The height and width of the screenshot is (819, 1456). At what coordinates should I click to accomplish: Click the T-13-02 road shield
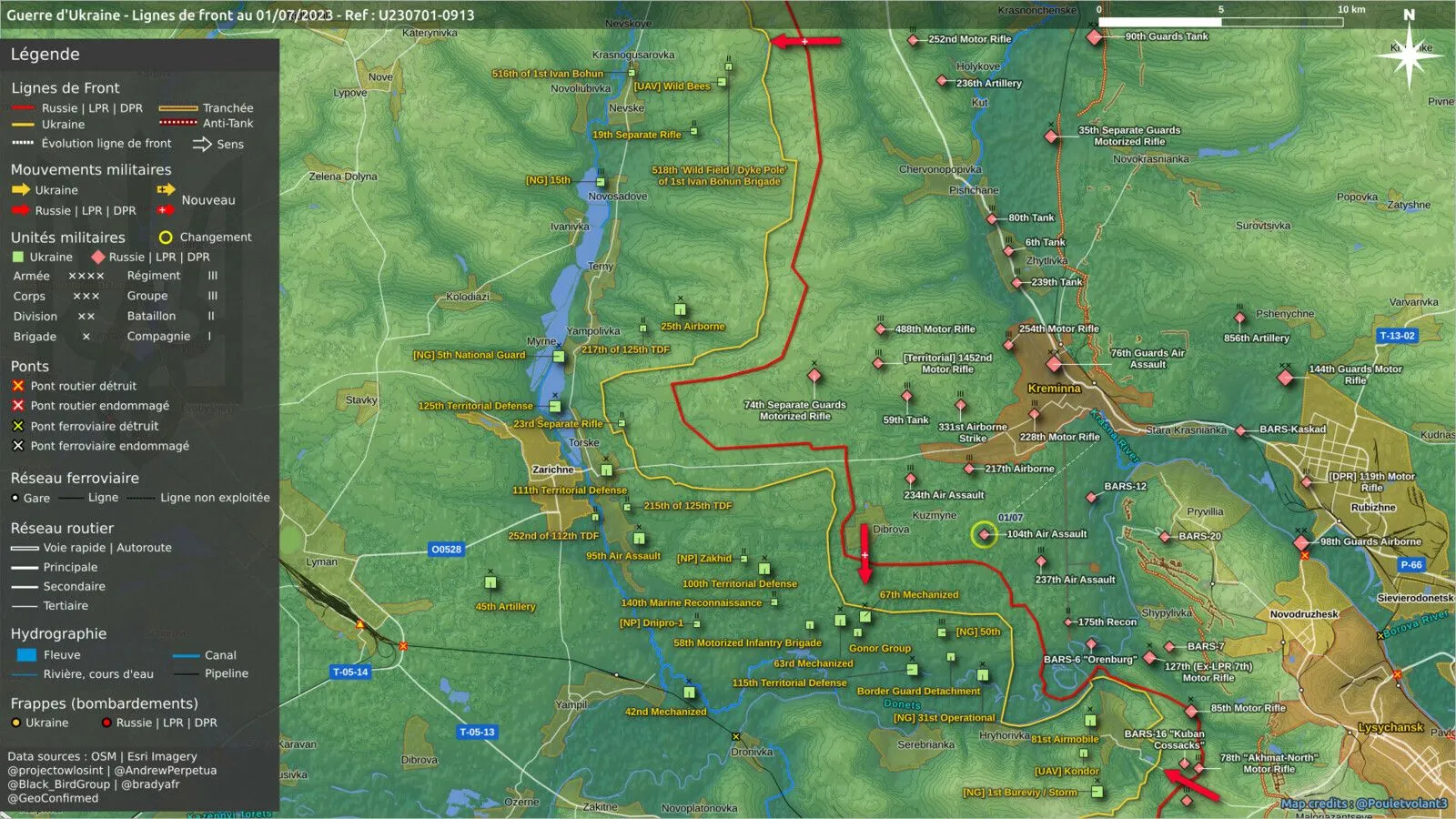(x=1397, y=336)
